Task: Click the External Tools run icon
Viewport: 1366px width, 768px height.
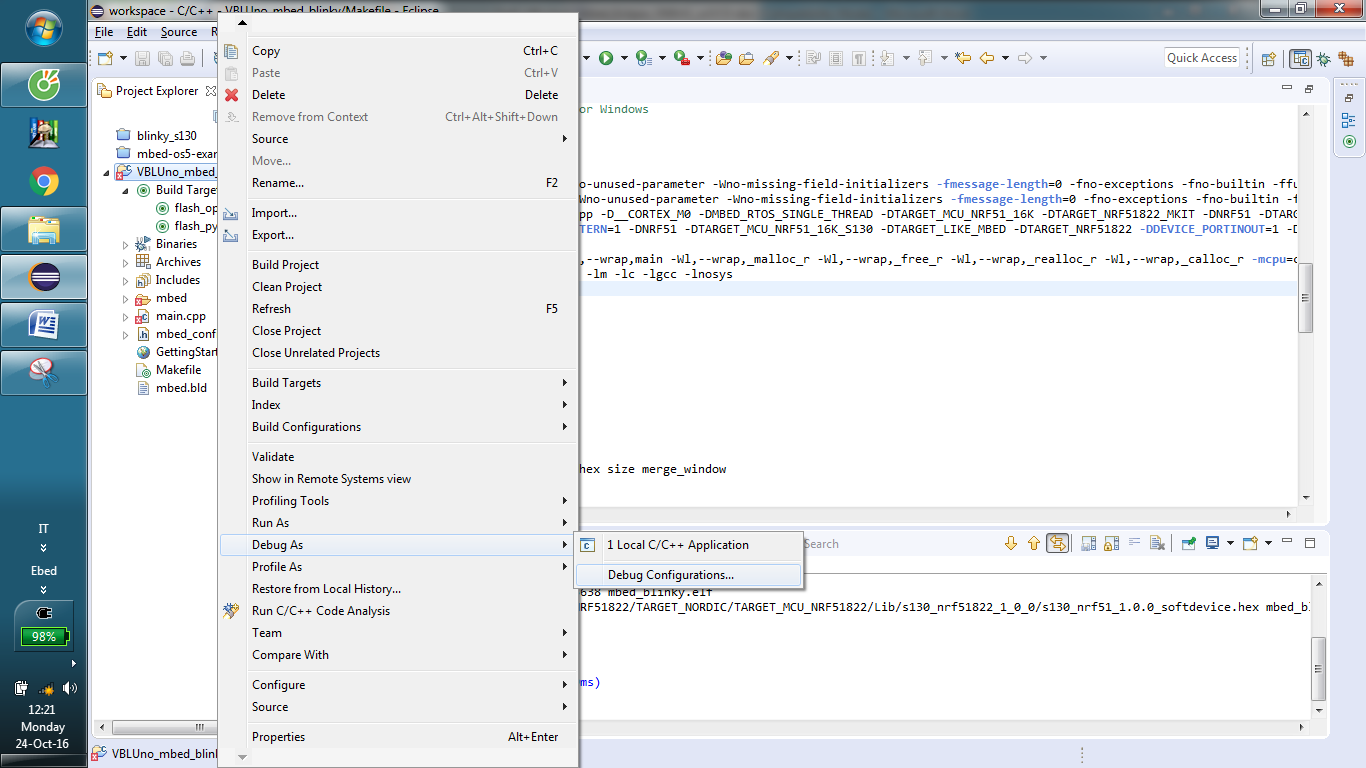Action: click(x=681, y=58)
